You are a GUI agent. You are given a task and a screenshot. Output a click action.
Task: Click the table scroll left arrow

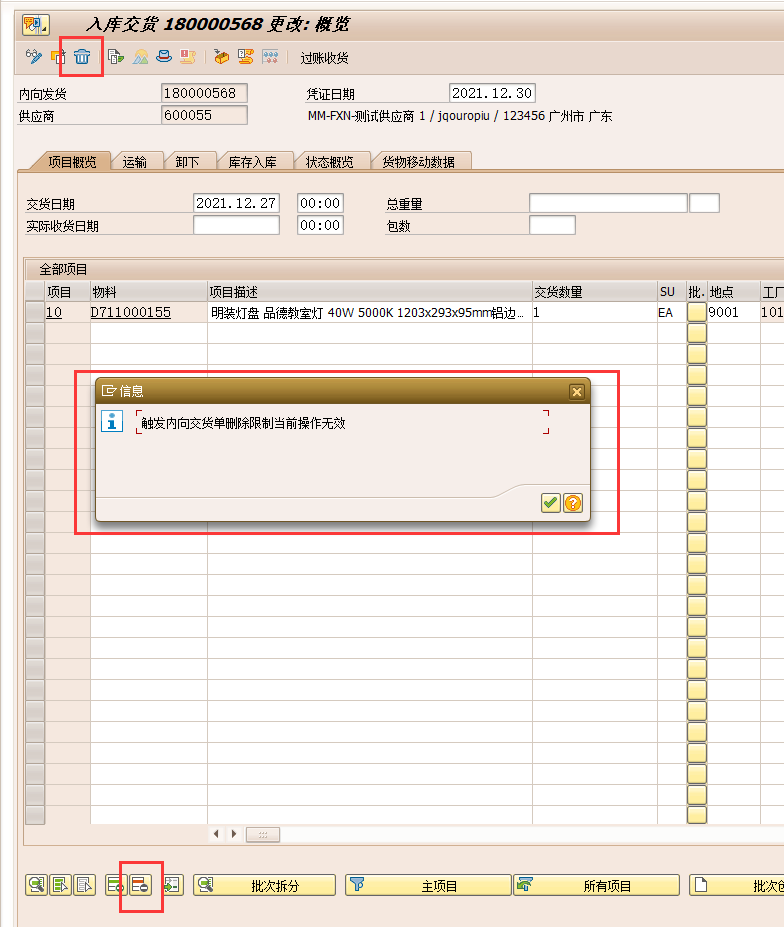(x=216, y=834)
